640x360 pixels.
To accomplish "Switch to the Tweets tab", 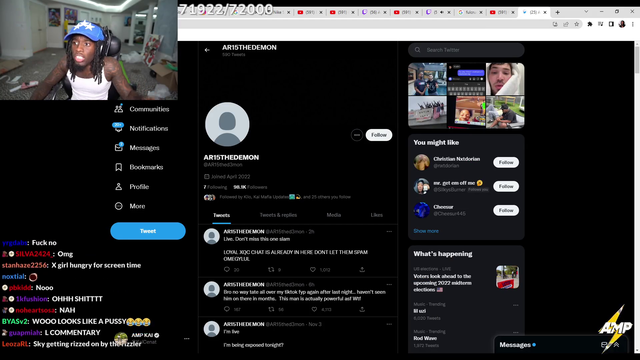I will (222, 215).
